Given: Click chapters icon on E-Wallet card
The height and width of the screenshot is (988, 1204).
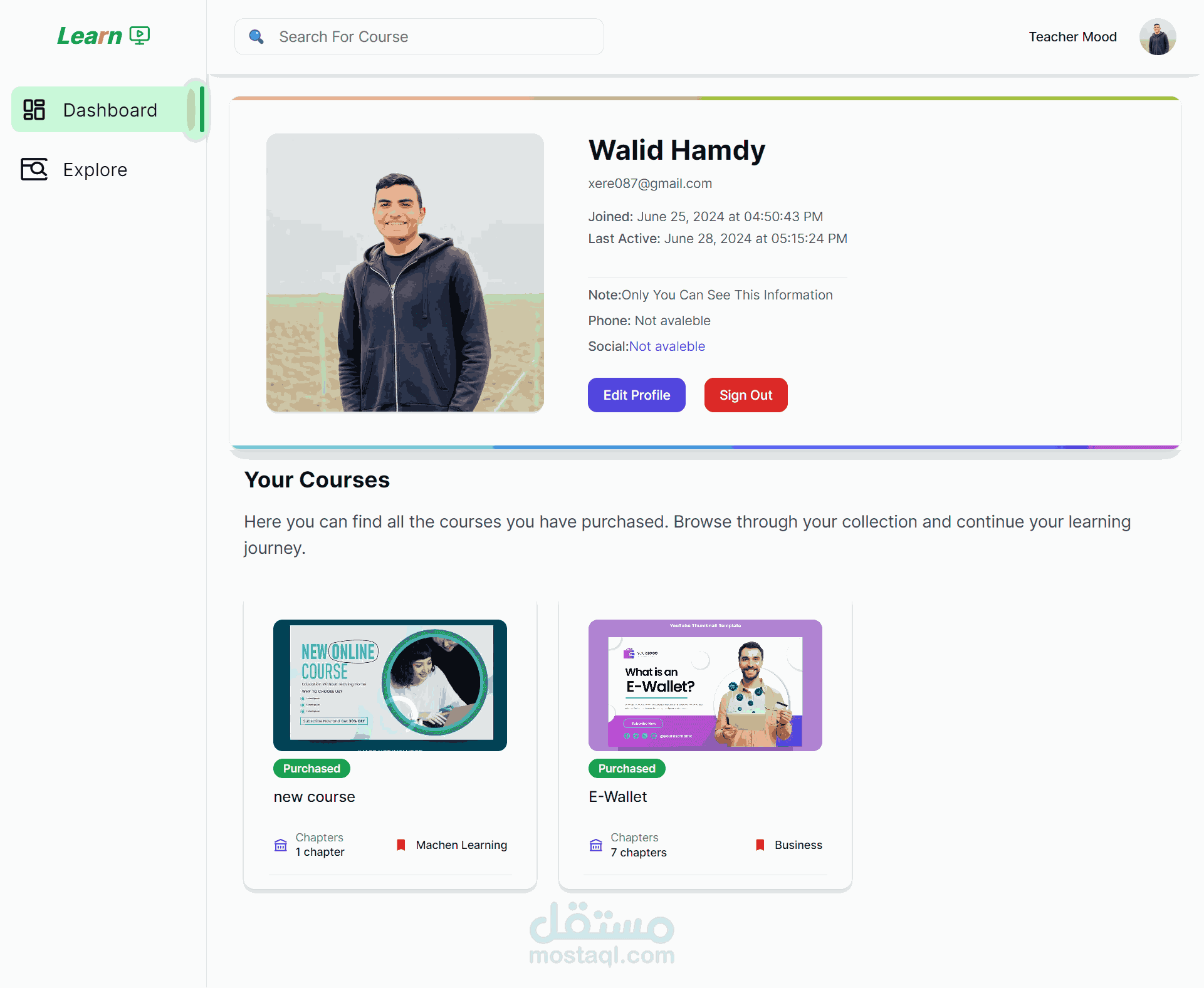Looking at the screenshot, I should [596, 845].
